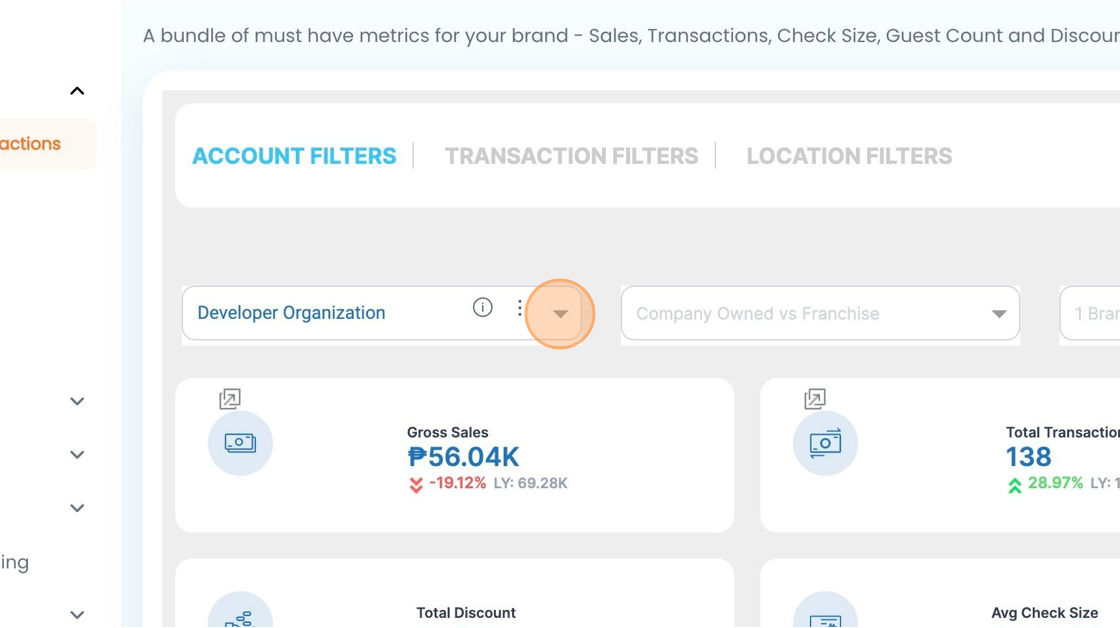Open Company Owned vs Franchise dropdown

click(820, 314)
